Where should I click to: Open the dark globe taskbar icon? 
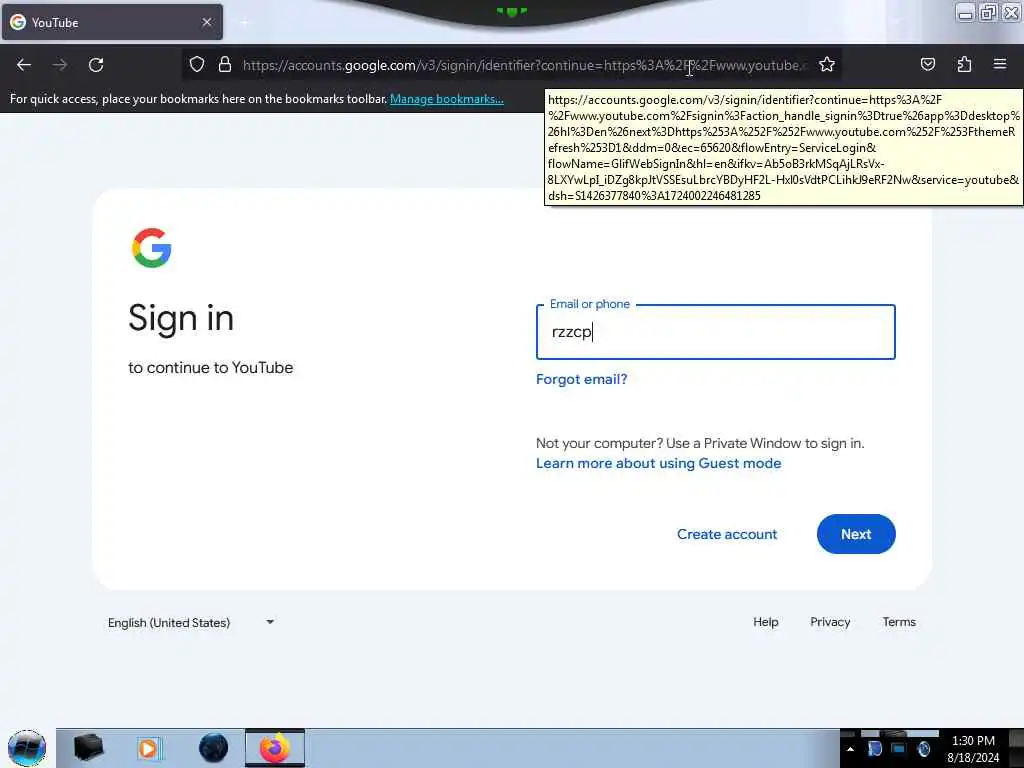point(214,748)
